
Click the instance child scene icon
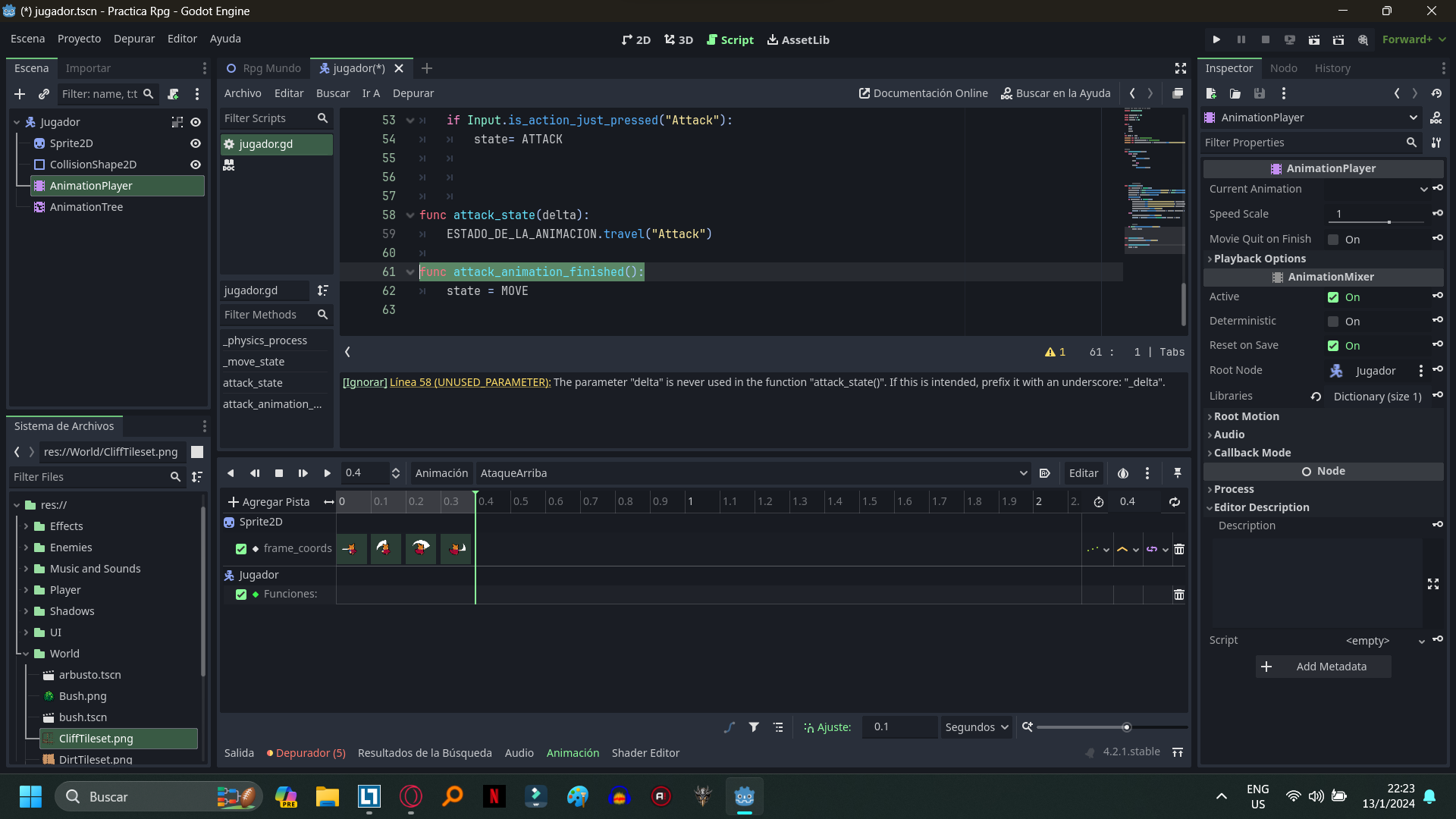pos(44,94)
